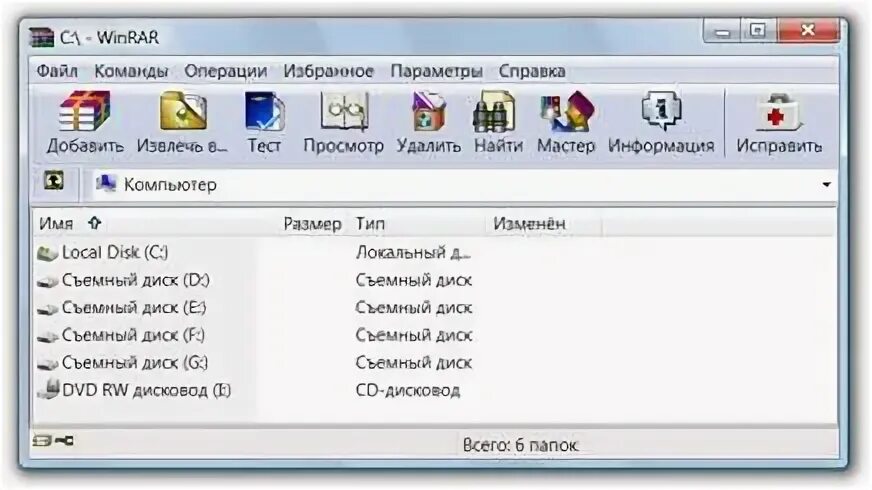Click the Local Disk (C:) drive icon

click(x=47, y=253)
